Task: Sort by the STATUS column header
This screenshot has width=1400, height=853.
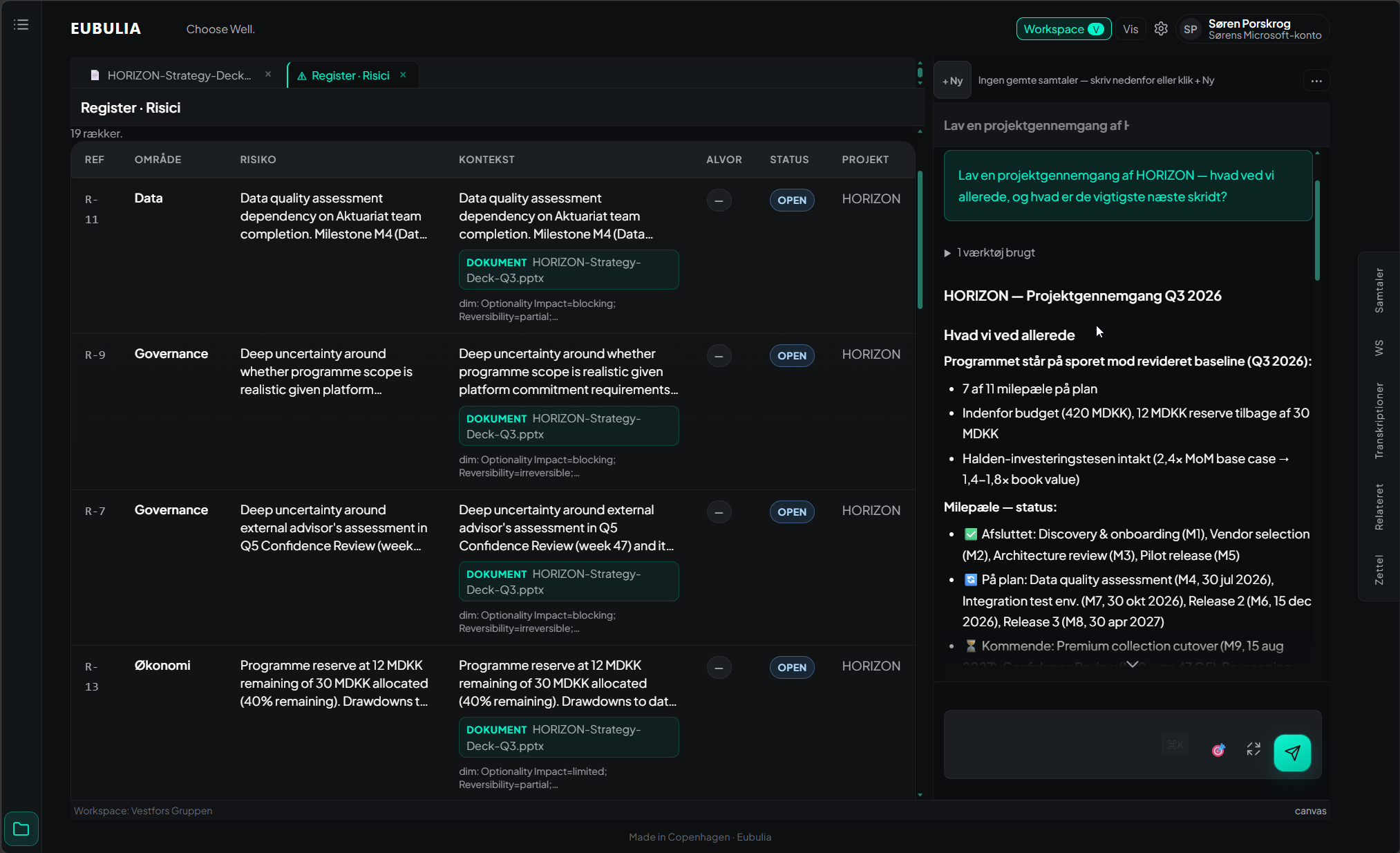Action: click(x=789, y=160)
